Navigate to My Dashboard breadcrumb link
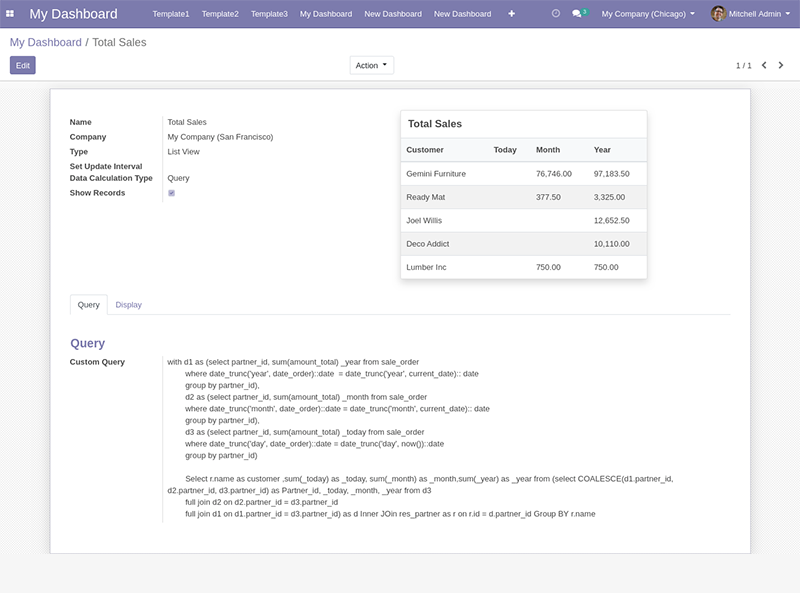Image resolution: width=800 pixels, height=593 pixels. (x=46, y=43)
